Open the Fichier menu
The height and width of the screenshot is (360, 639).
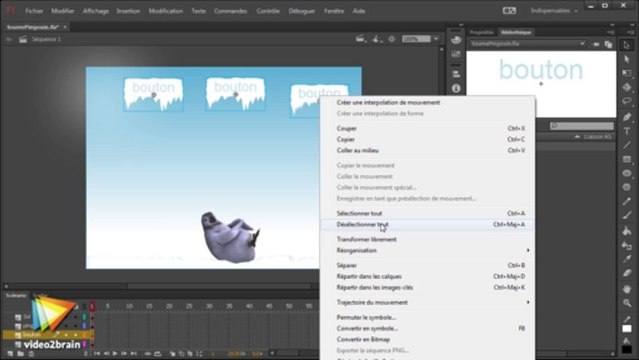(34, 11)
